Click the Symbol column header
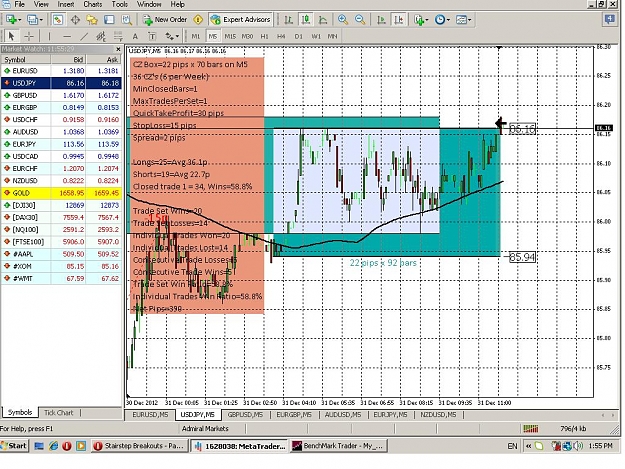This screenshot has width=625, height=469. coord(26,60)
